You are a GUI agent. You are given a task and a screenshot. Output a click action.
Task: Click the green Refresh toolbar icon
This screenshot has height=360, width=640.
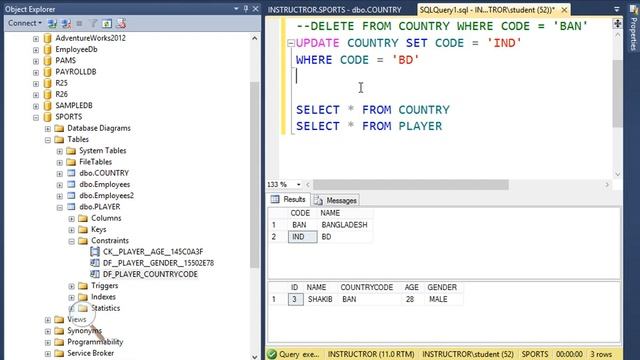click(x=107, y=24)
